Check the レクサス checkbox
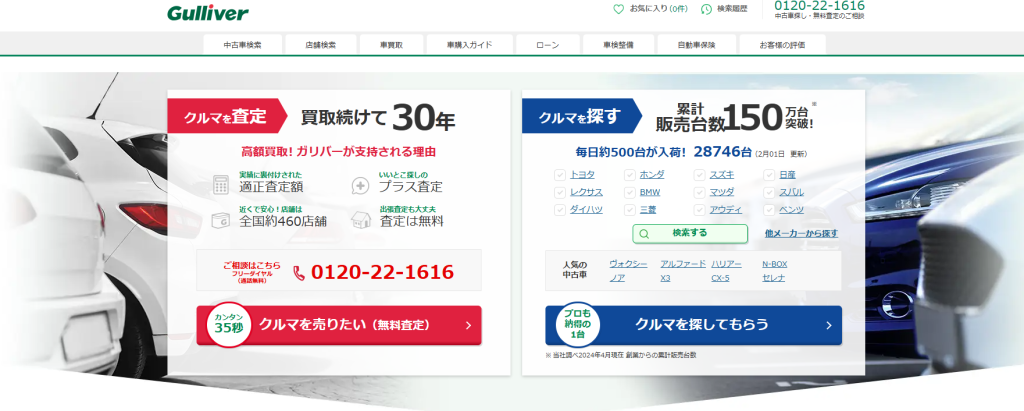Image resolution: width=1024 pixels, height=411 pixels. coord(560,192)
